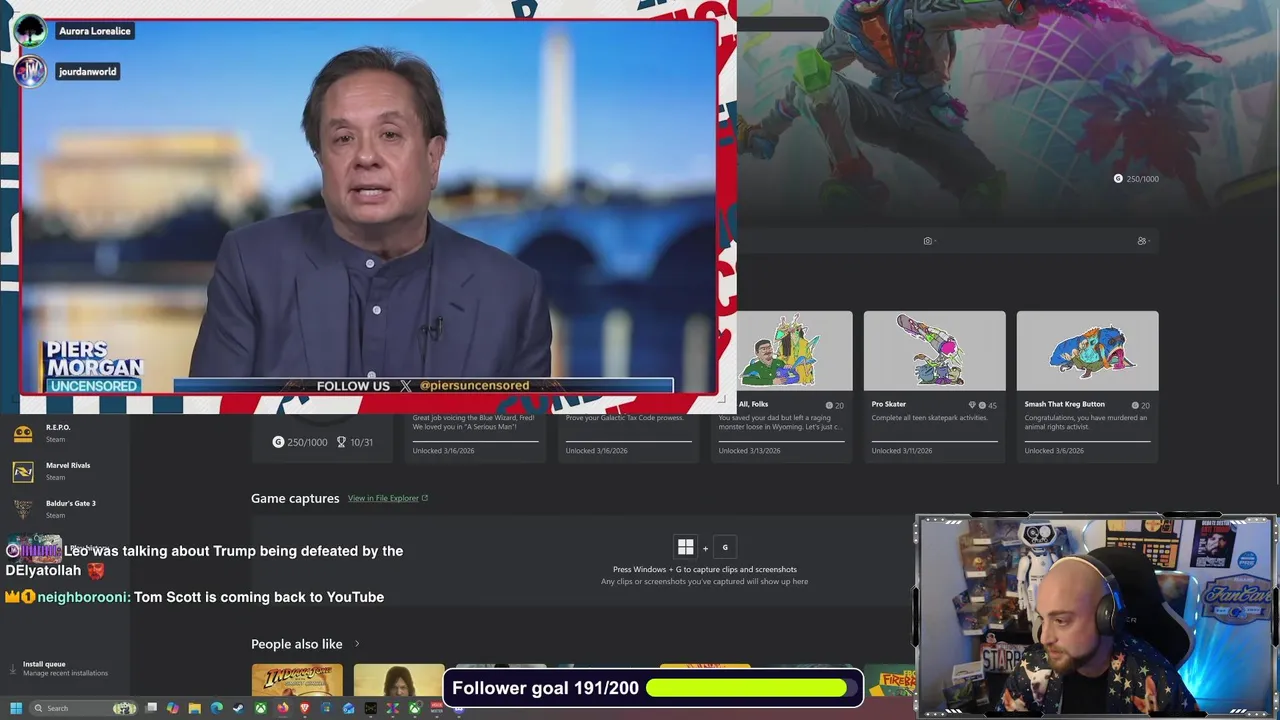Open the Windows Start menu
Image resolution: width=1280 pixels, height=720 pixels.
(x=16, y=708)
